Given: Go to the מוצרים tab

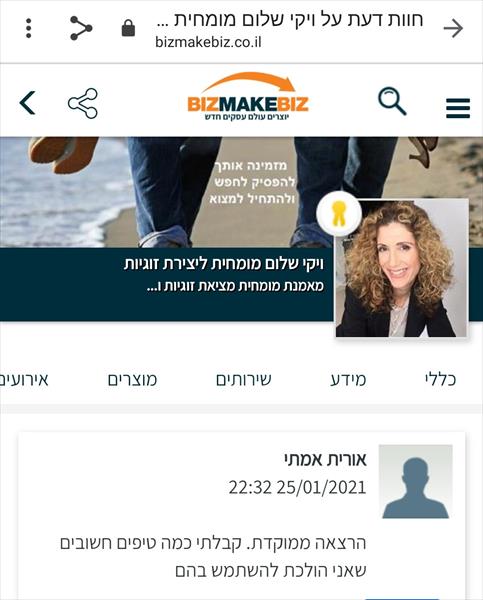Looking at the screenshot, I should 132,380.
